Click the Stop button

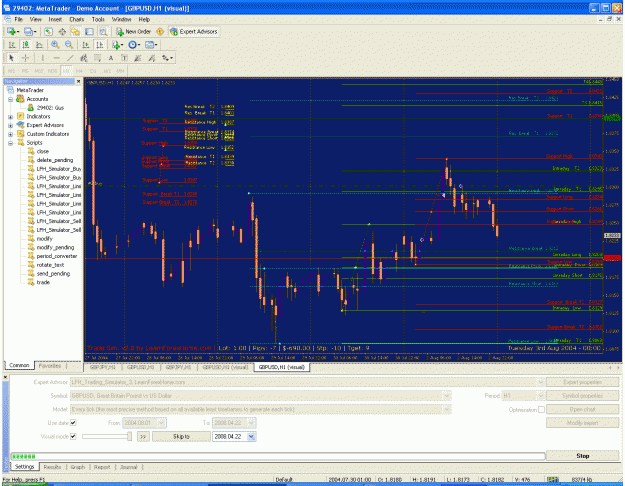click(582, 456)
